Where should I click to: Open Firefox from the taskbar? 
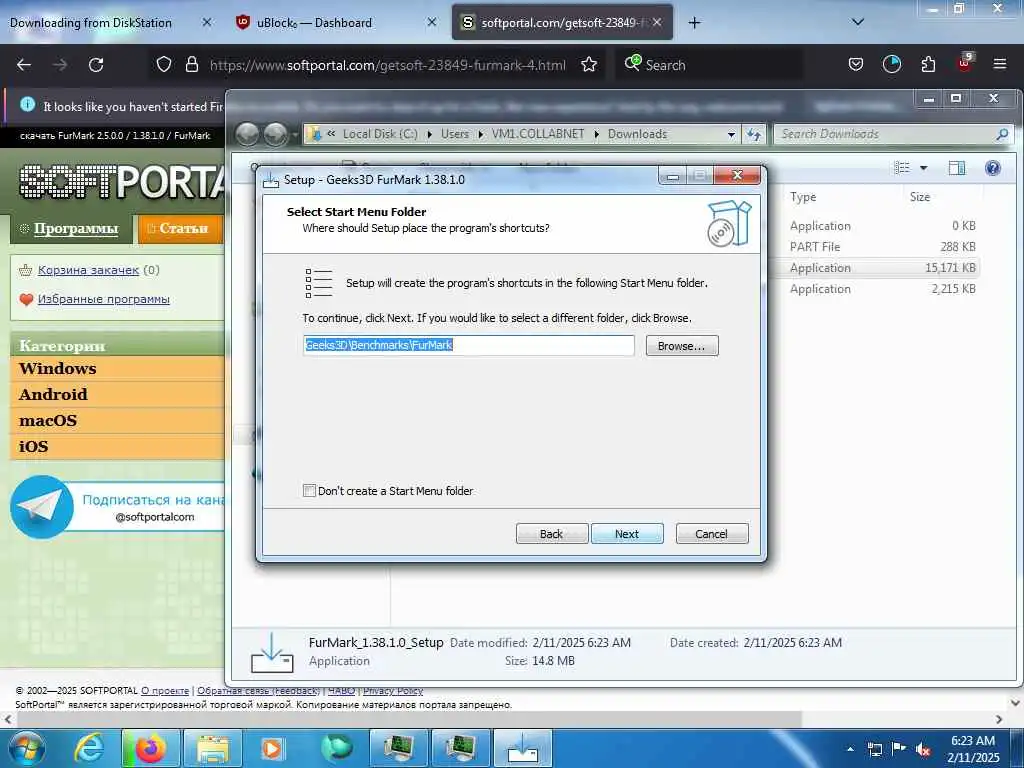click(151, 748)
